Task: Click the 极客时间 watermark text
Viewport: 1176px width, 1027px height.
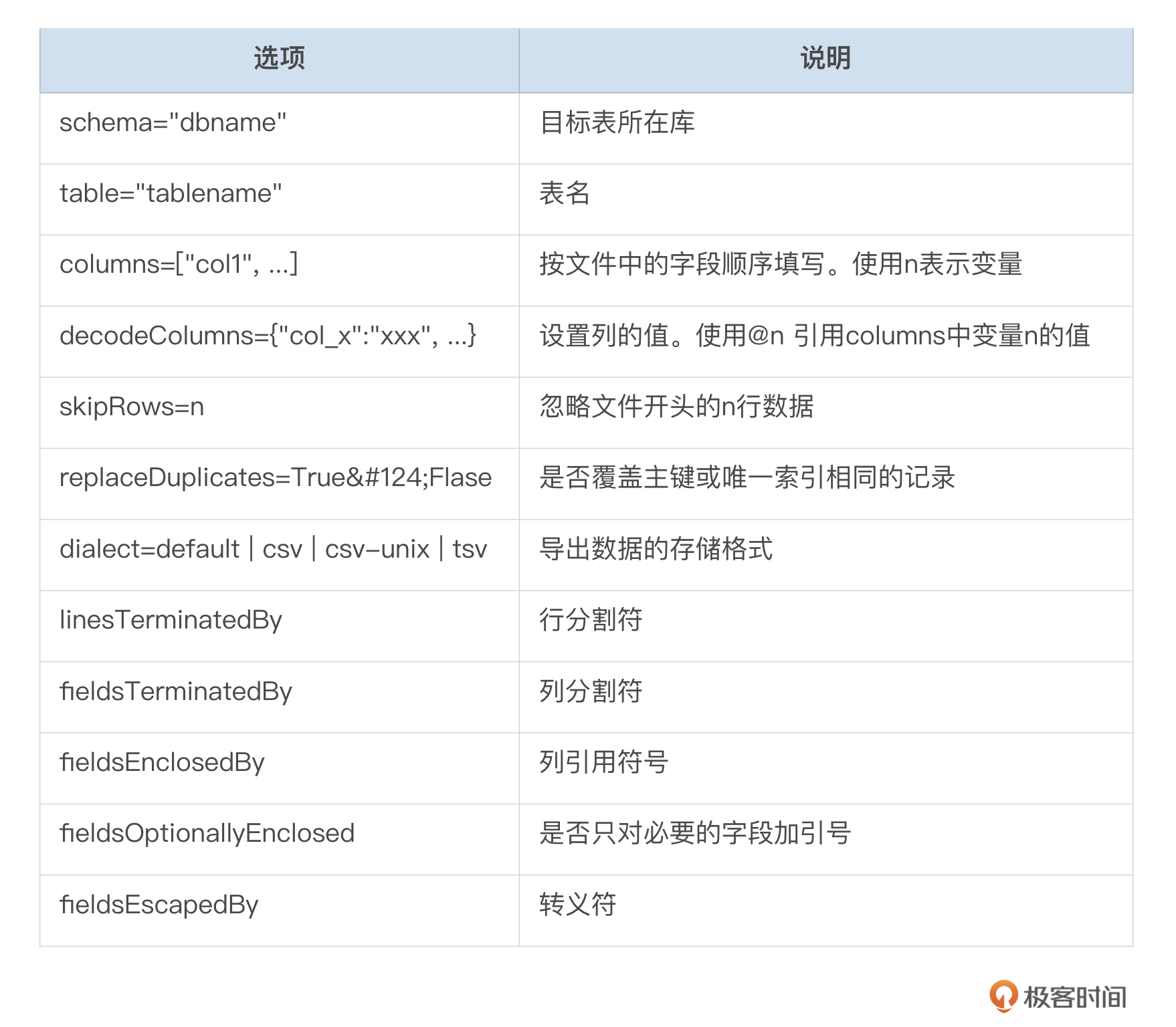Action: [1075, 997]
